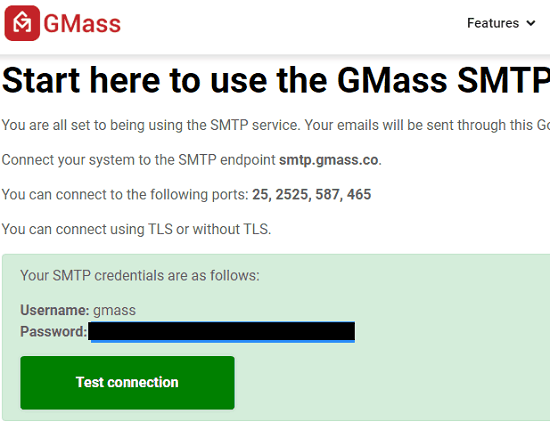The height and width of the screenshot is (422, 550).
Task: Click the blacked-out password field
Action: [x=221, y=331]
